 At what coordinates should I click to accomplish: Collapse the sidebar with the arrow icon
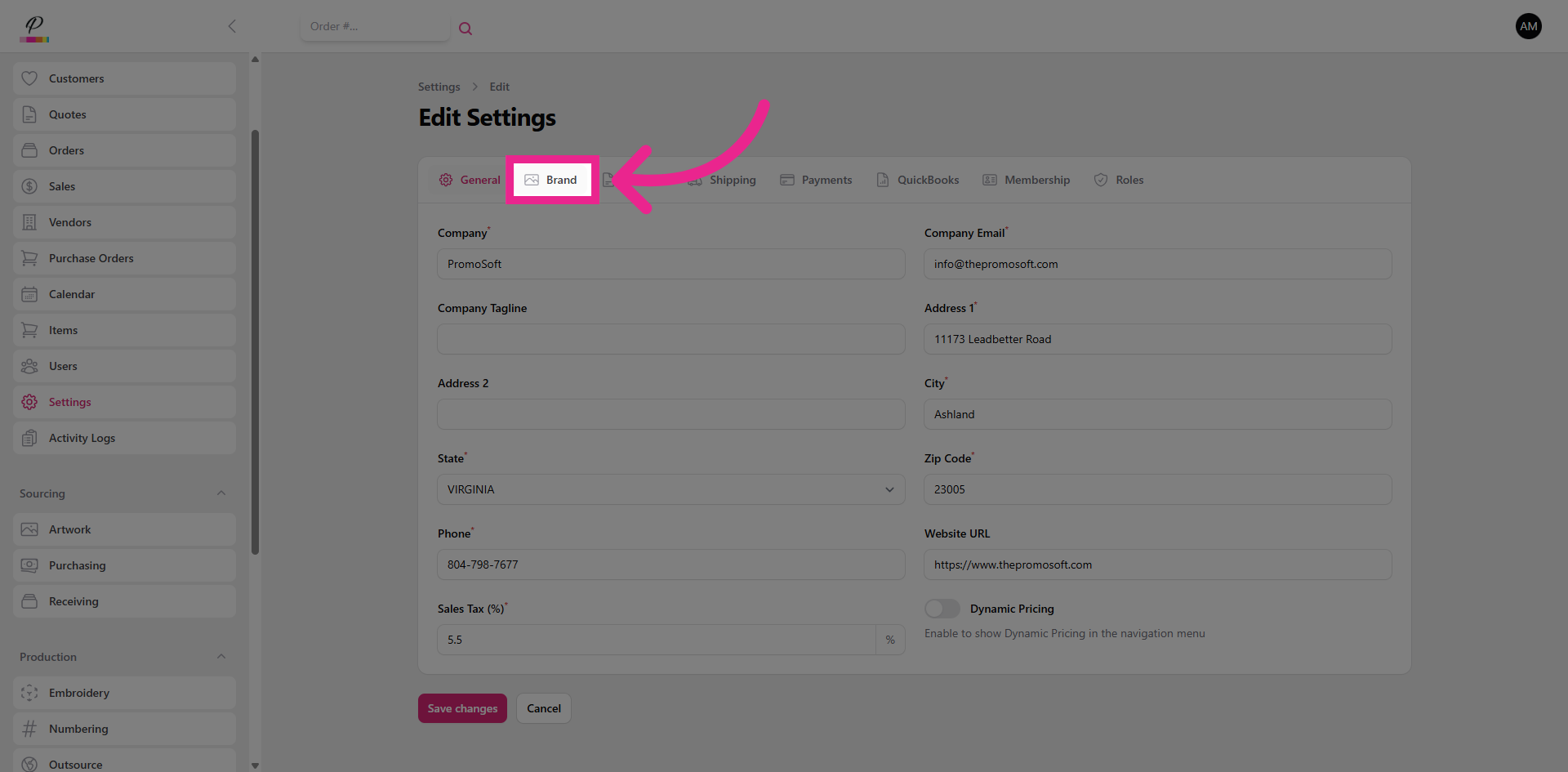[x=232, y=26]
